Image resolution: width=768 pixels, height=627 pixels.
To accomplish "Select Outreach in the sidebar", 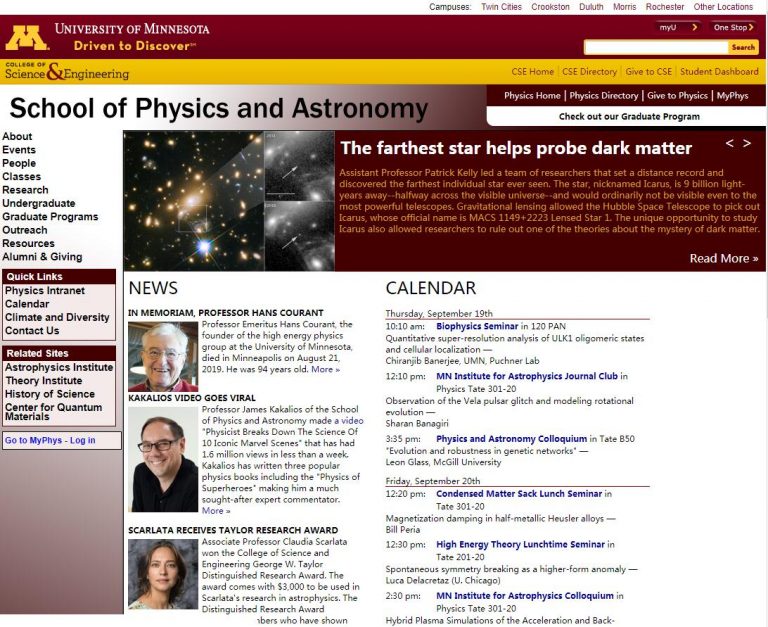I will click(24, 230).
